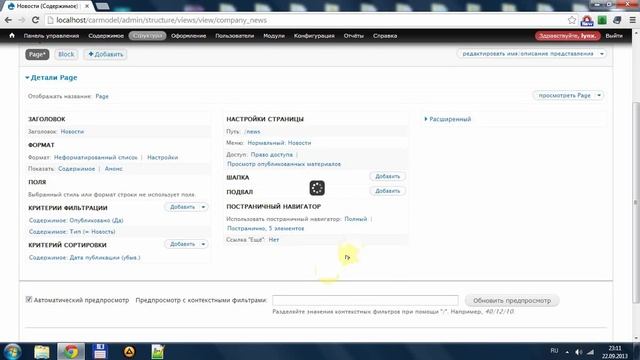Click the Обновить предпросмотр button
Image resolution: width=640 pixels, height=360 pixels.
[x=512, y=300]
